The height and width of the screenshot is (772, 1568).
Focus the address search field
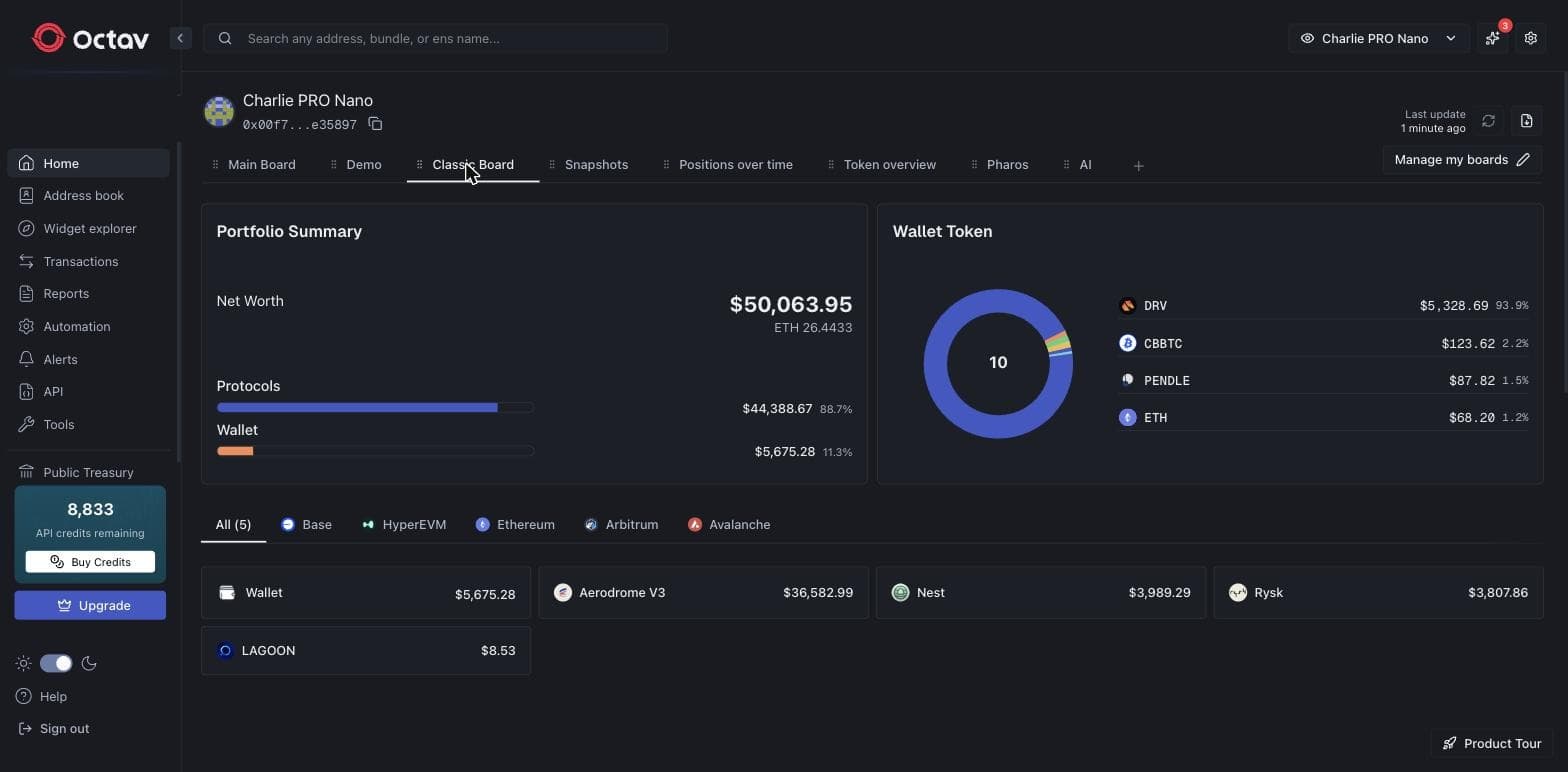(435, 38)
